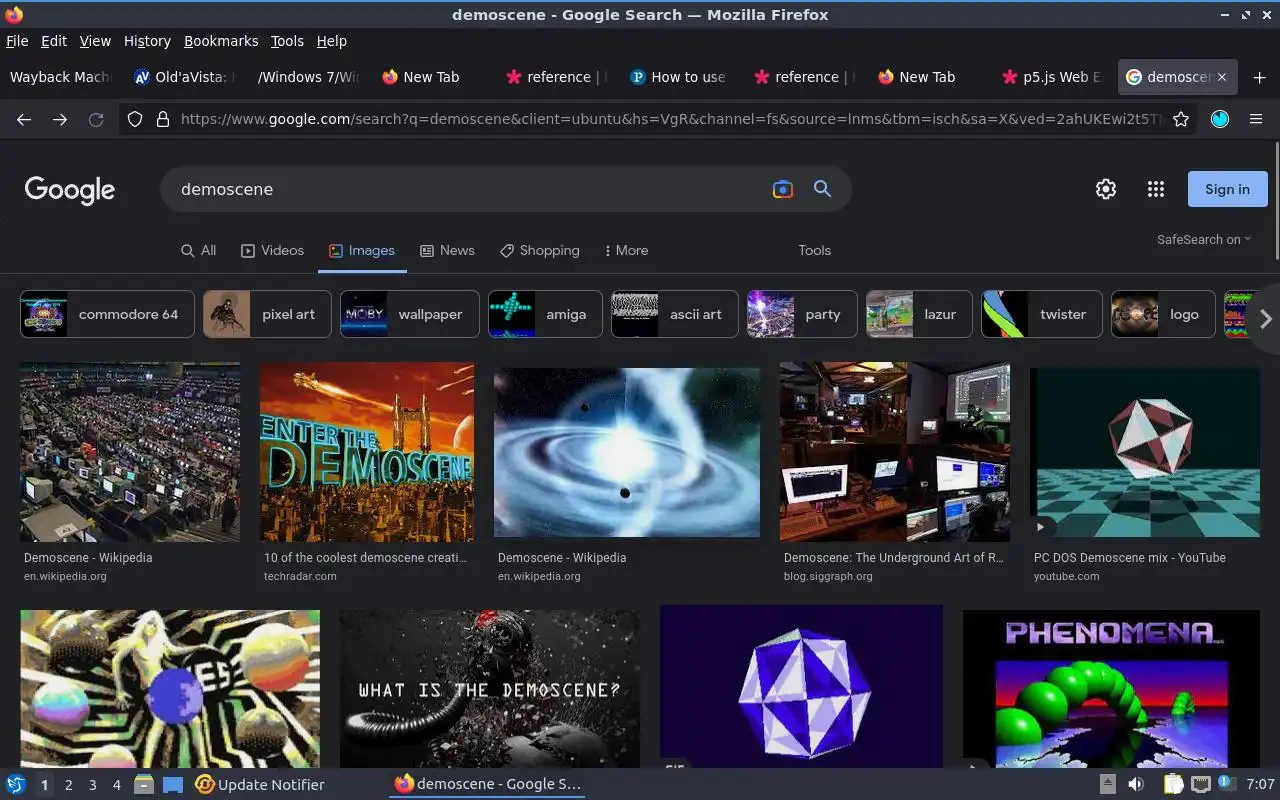The image size is (1280, 800).
Task: Filter by commodore 64 chip
Action: 107,314
